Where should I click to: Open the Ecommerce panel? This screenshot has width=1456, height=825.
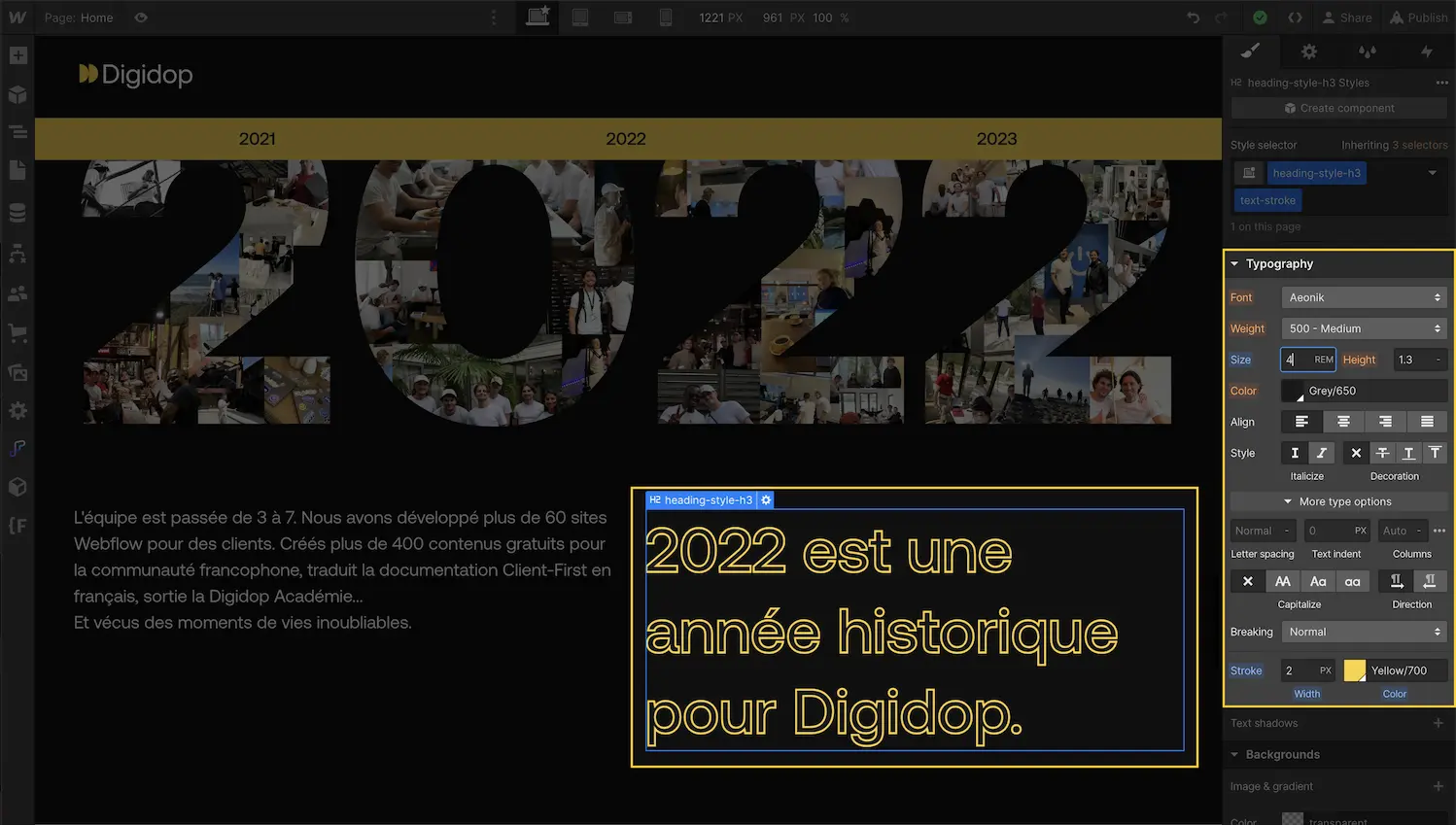coord(17,332)
